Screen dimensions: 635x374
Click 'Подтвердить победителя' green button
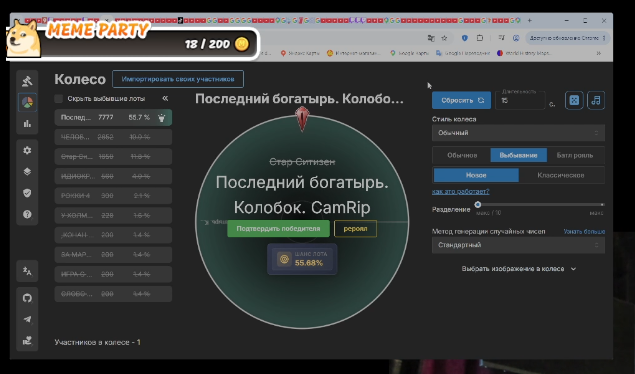(278, 229)
